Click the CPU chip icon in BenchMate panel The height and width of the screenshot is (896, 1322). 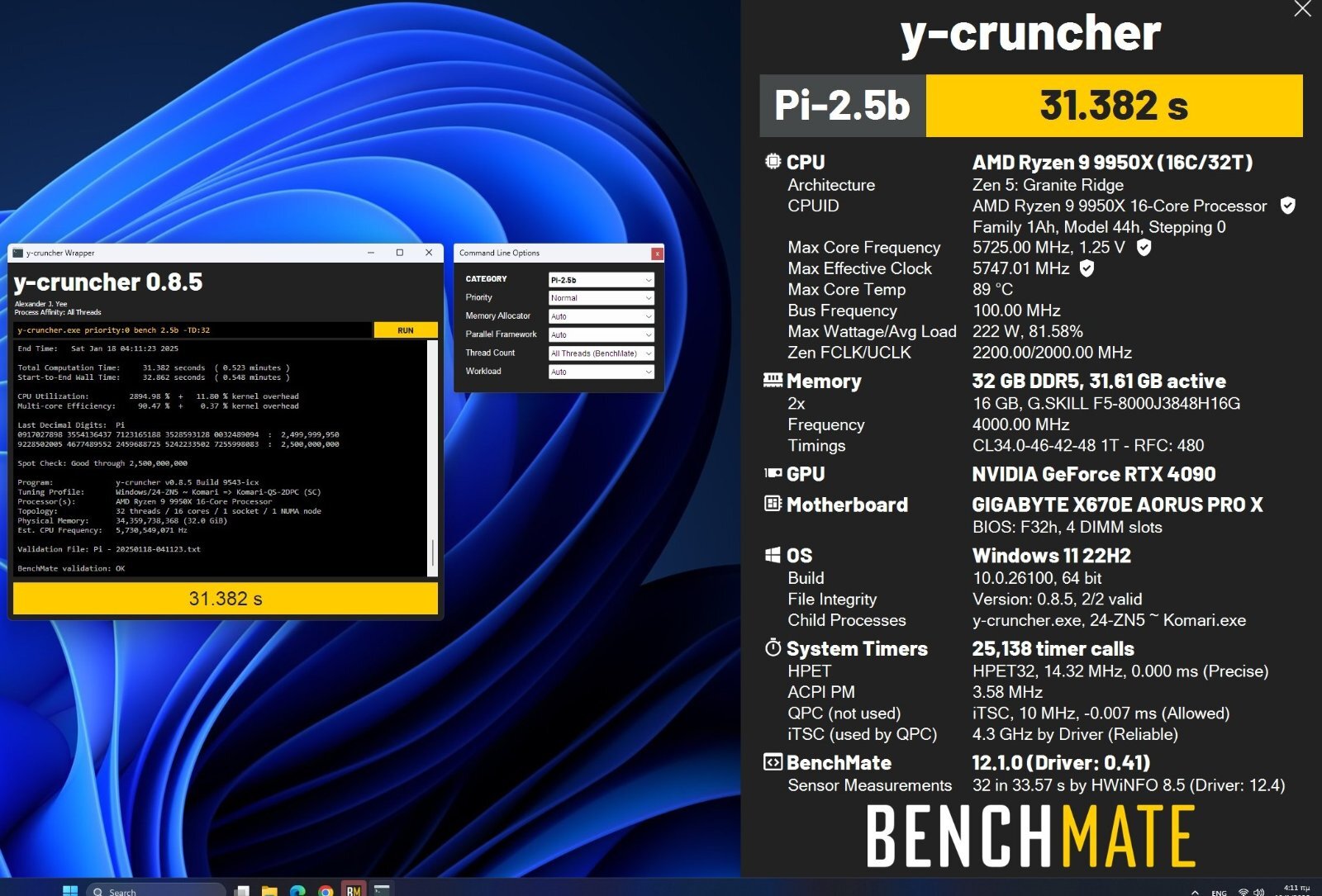[x=773, y=162]
